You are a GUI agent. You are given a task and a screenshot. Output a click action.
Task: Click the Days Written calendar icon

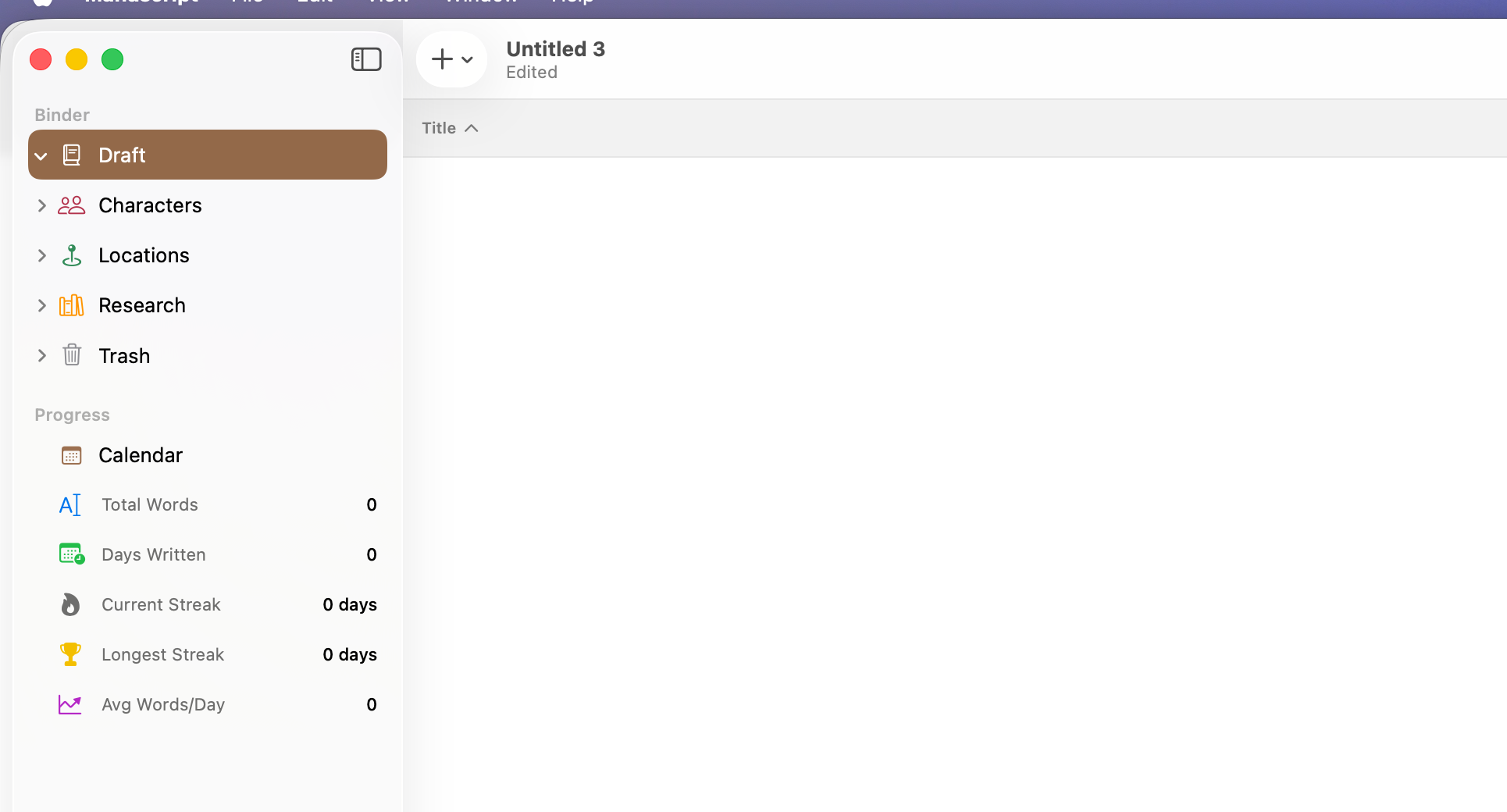pyautogui.click(x=70, y=554)
